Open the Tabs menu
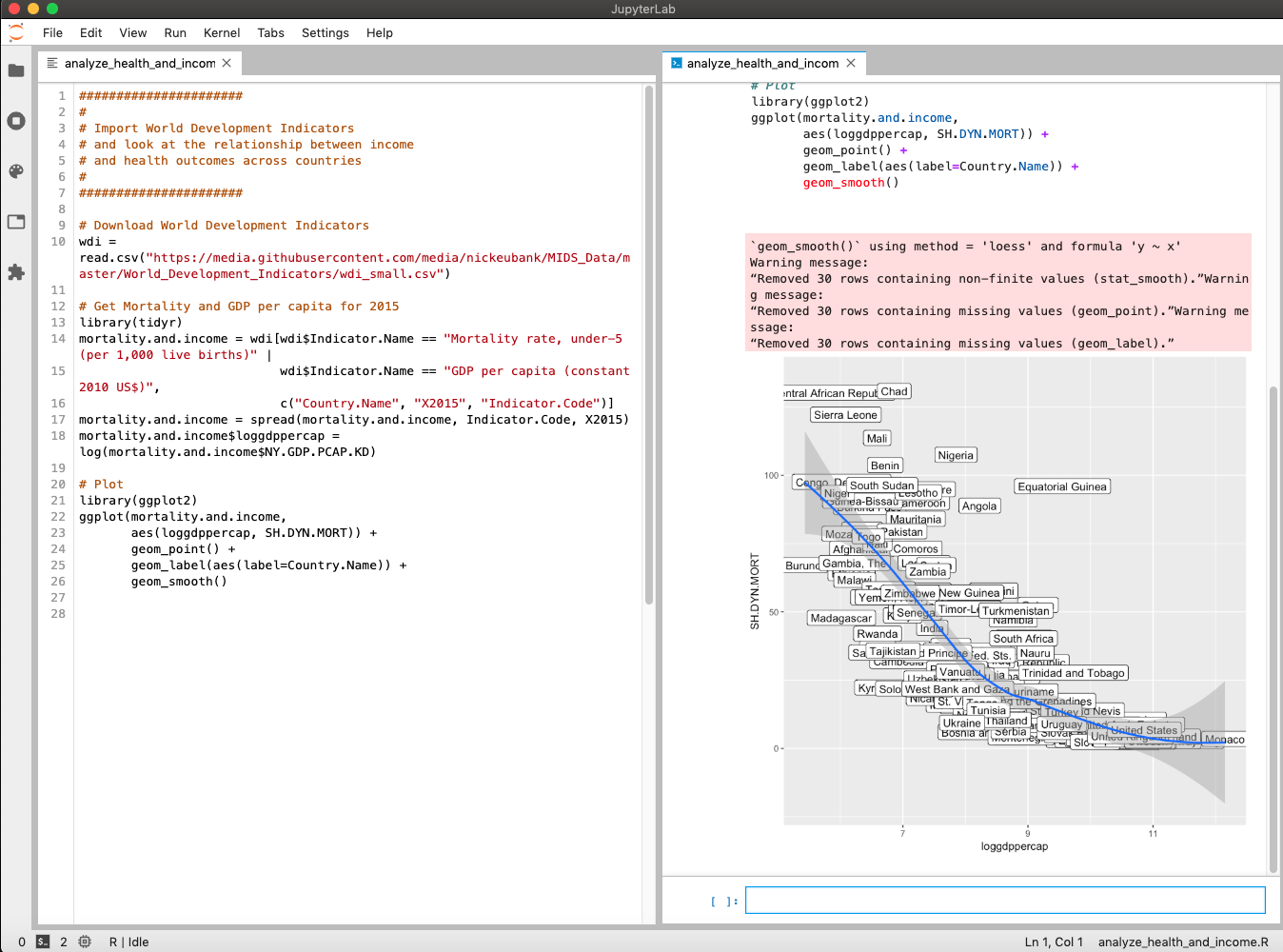The width and height of the screenshot is (1283, 952). click(270, 32)
